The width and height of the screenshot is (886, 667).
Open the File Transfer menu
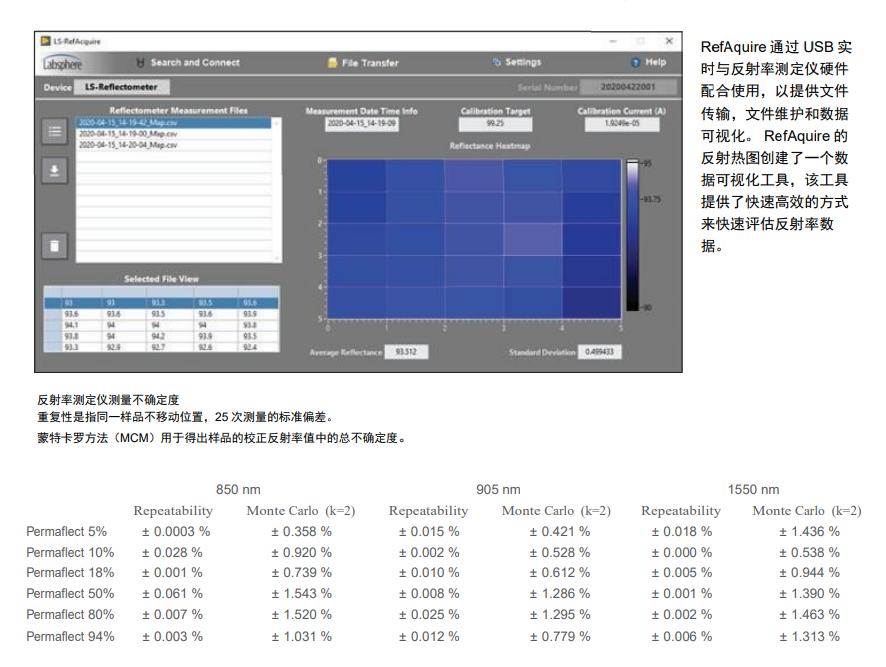[370, 63]
